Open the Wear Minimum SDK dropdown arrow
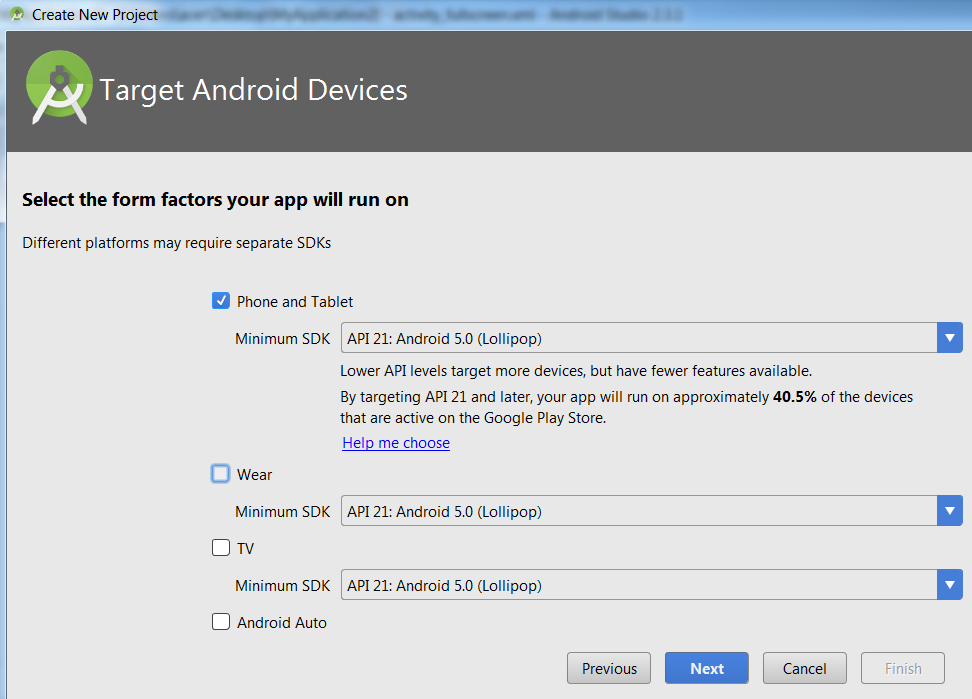This screenshot has width=972, height=699. (950, 511)
